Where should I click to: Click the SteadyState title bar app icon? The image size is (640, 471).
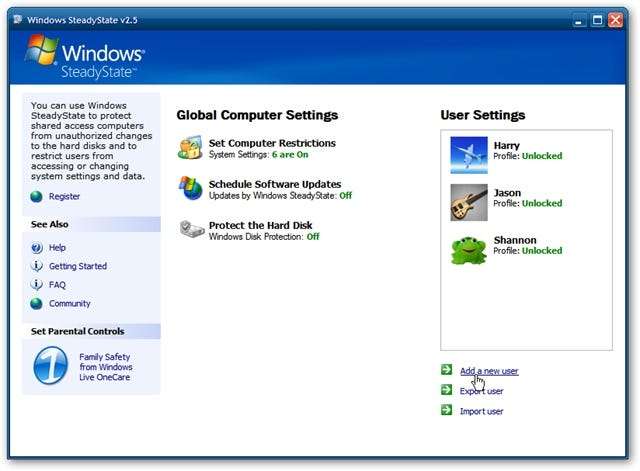(x=18, y=19)
